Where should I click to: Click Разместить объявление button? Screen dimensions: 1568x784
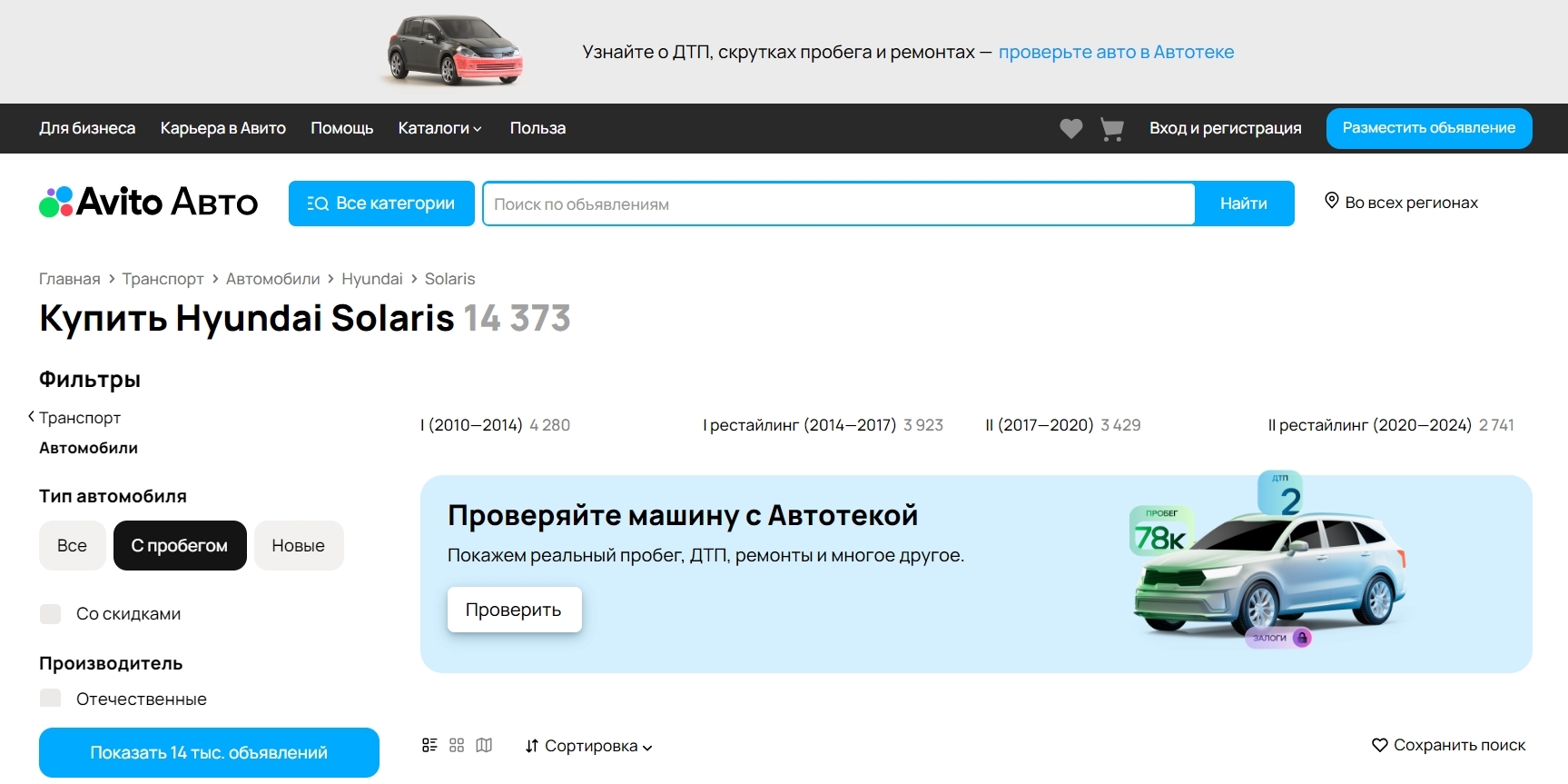(1429, 128)
